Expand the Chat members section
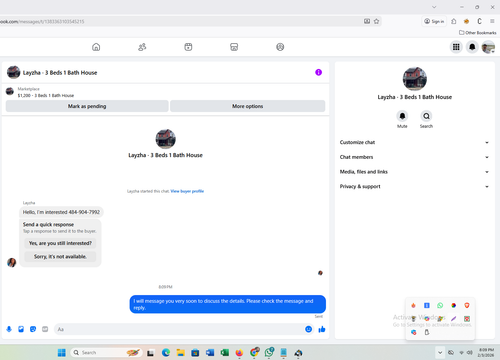Viewport: 500px width, 360px height. tap(414, 157)
